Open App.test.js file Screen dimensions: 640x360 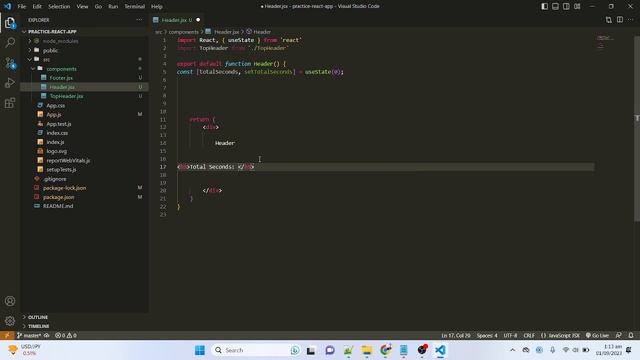pyautogui.click(x=59, y=124)
